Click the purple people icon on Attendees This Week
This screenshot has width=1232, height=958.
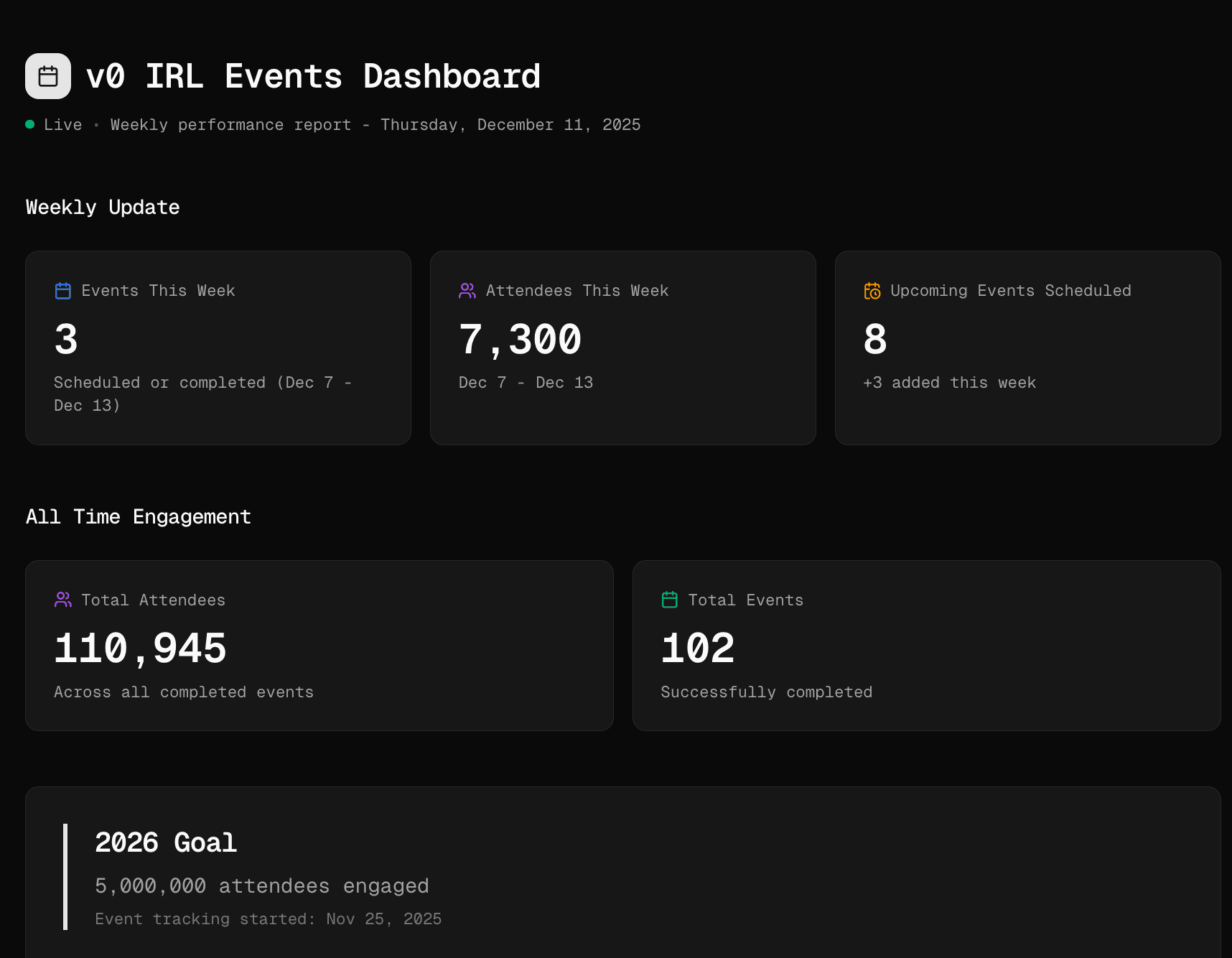[x=467, y=290]
